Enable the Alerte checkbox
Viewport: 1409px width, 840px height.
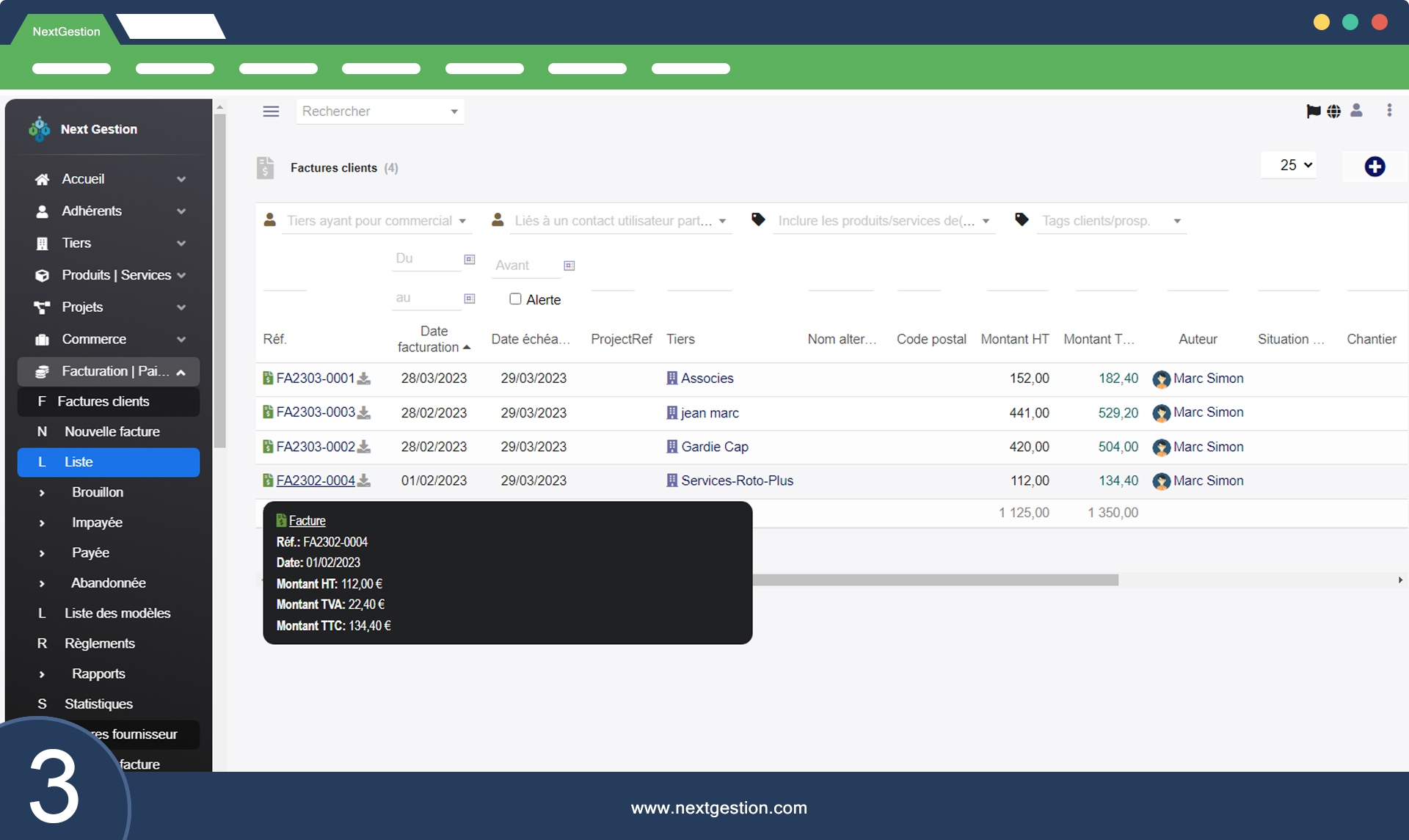[x=515, y=299]
